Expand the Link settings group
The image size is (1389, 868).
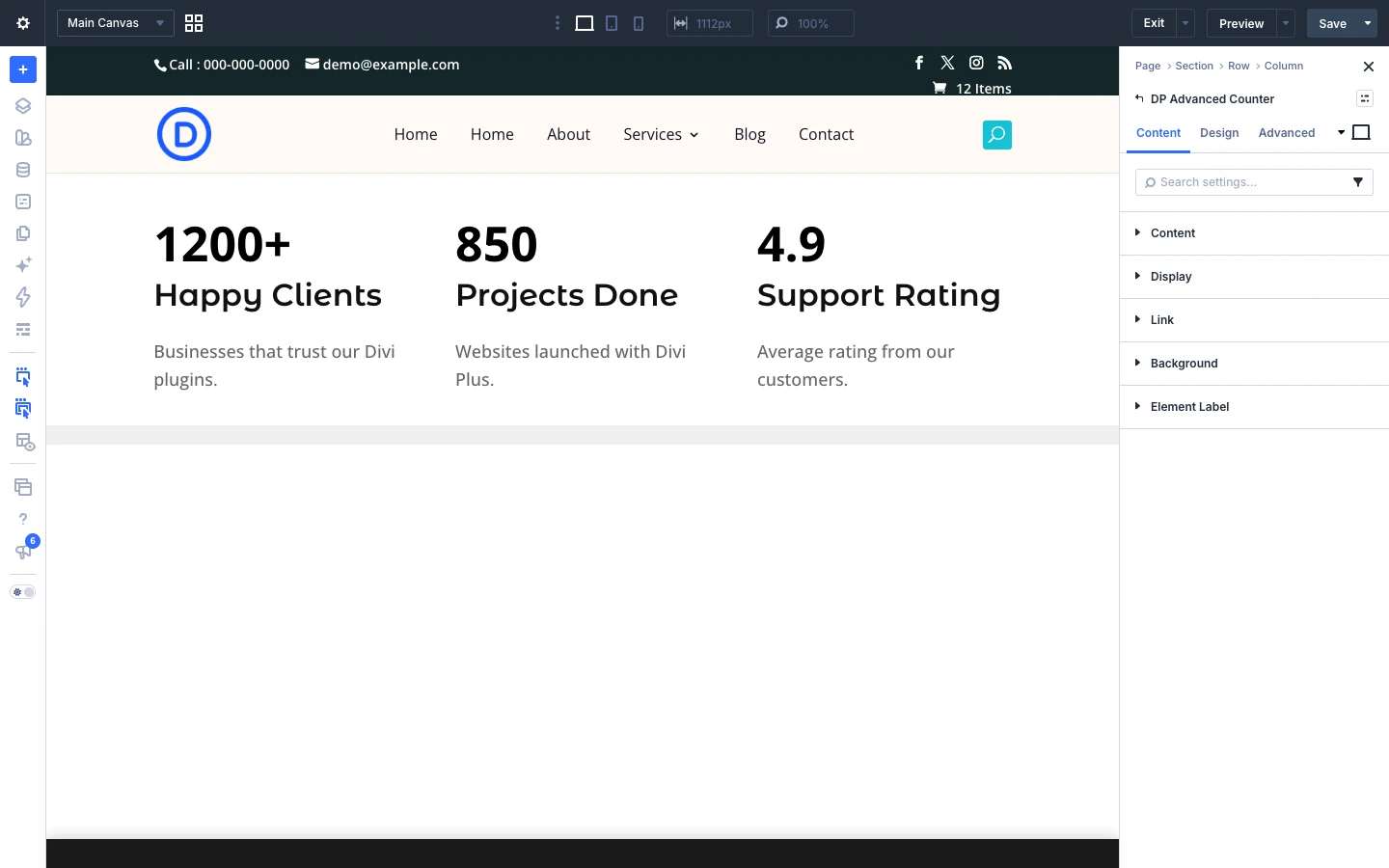[1254, 320]
